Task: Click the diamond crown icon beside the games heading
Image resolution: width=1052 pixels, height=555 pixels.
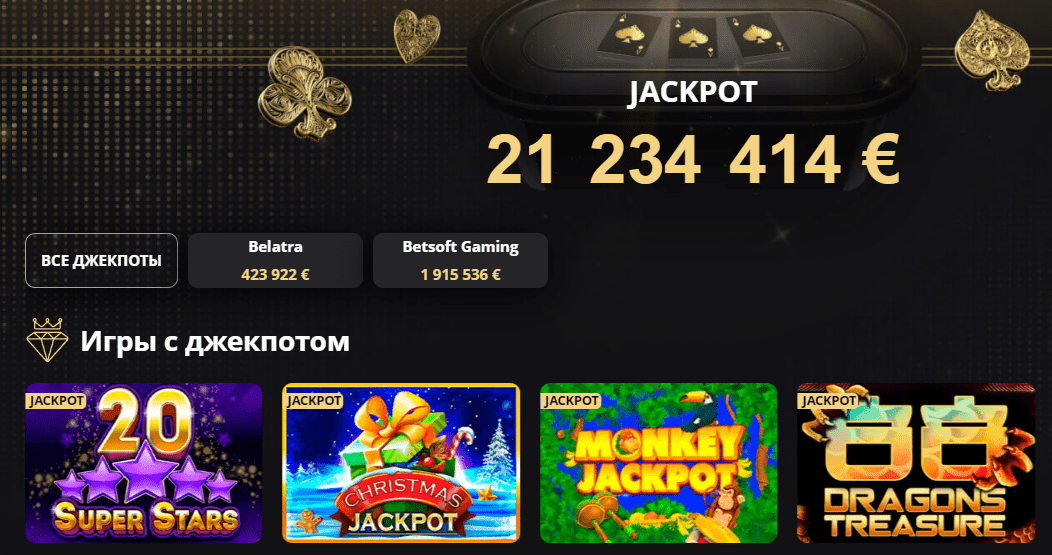Action: tap(48, 340)
